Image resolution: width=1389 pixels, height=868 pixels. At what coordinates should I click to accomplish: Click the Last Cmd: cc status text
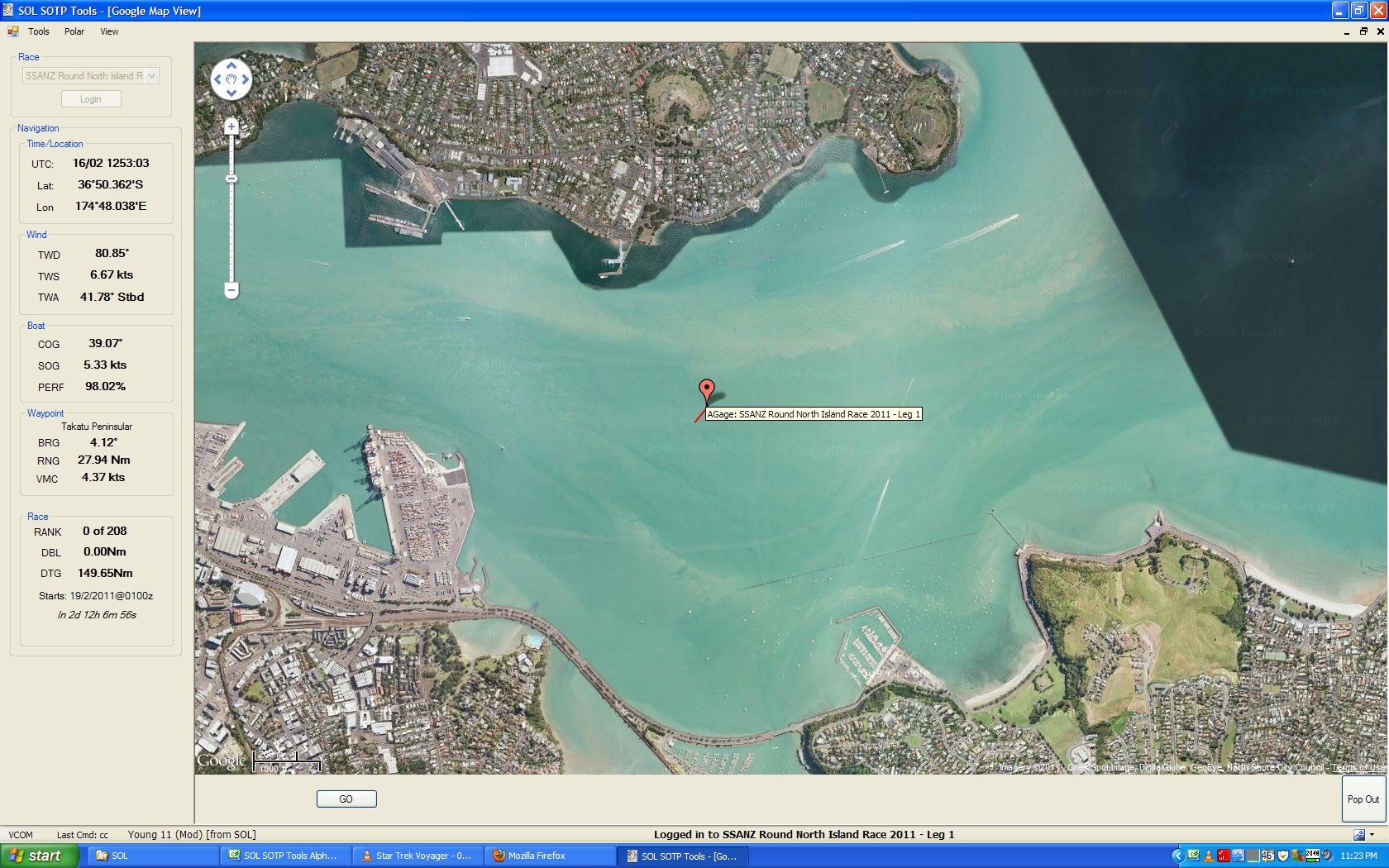click(x=83, y=835)
